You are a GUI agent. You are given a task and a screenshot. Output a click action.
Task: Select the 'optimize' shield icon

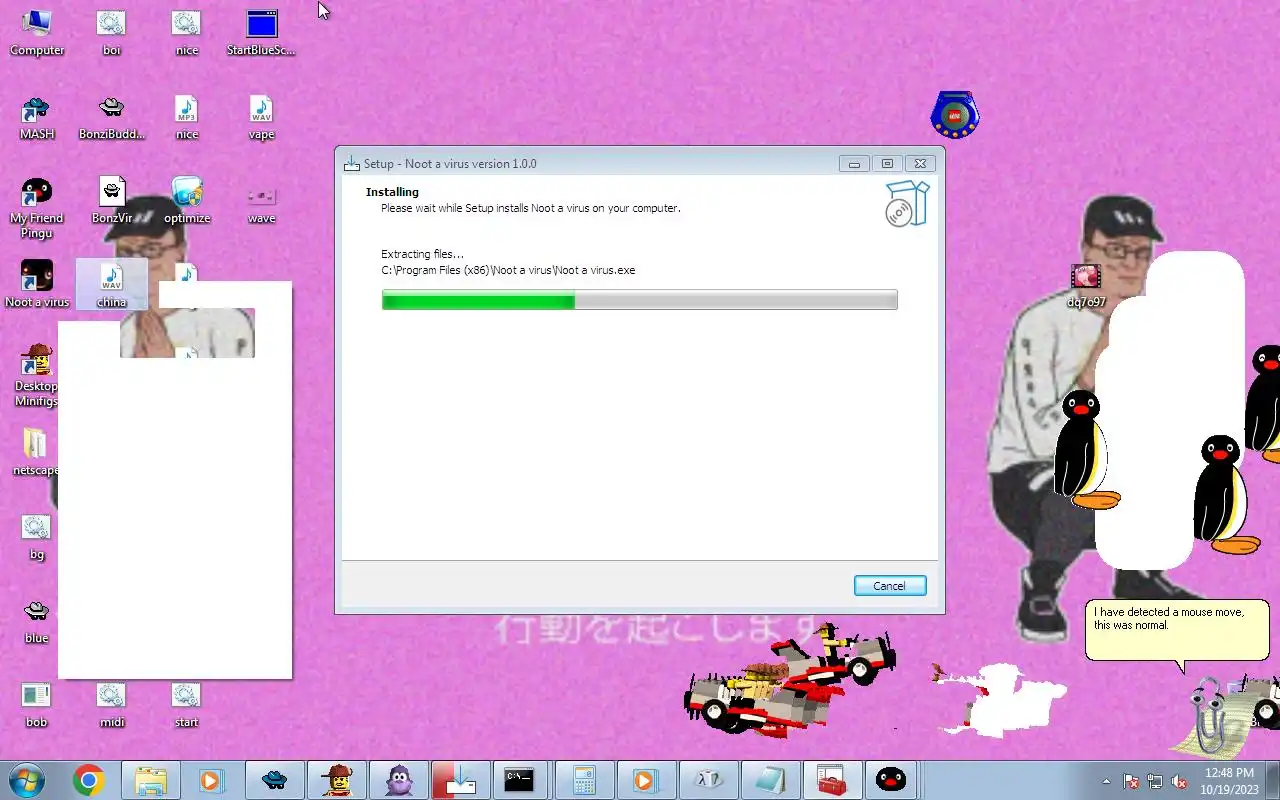[187, 201]
